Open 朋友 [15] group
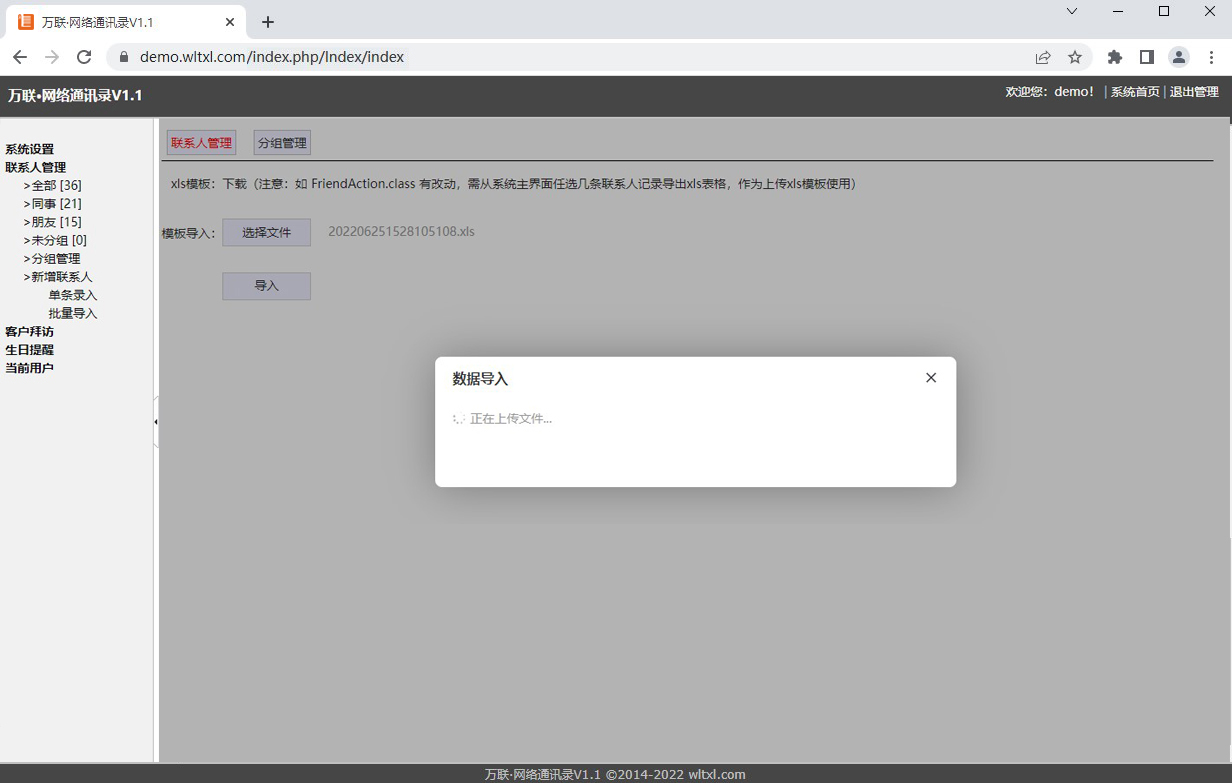This screenshot has width=1232, height=783. pyautogui.click(x=57, y=222)
